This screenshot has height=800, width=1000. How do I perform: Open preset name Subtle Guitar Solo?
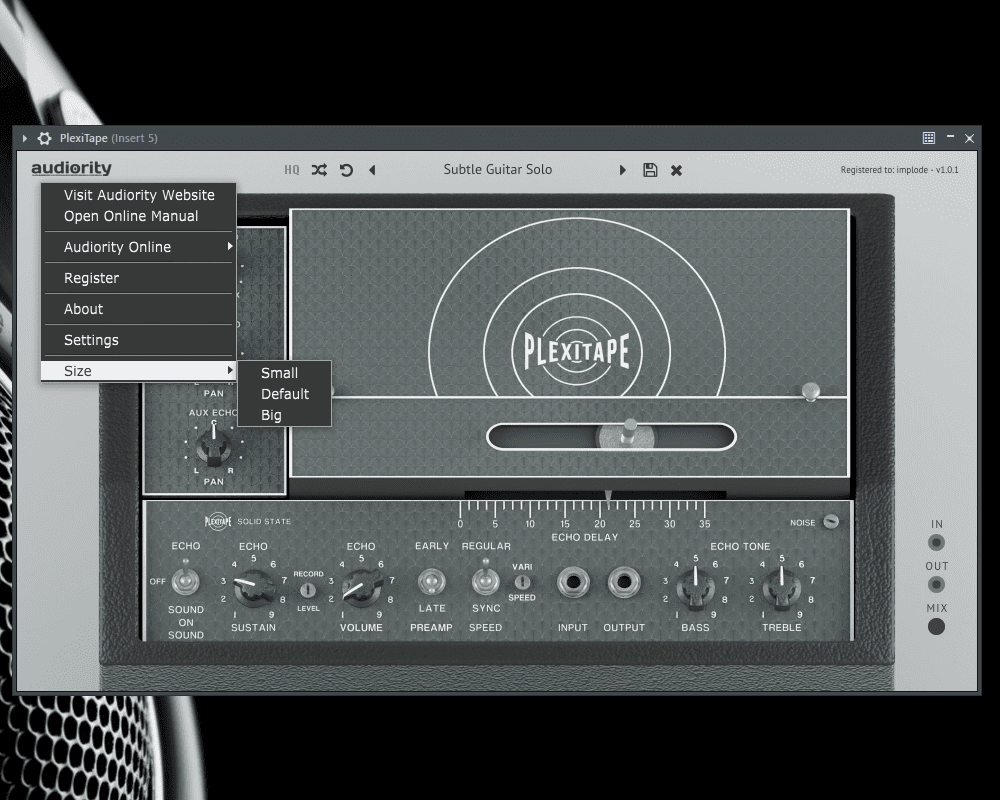(x=498, y=169)
